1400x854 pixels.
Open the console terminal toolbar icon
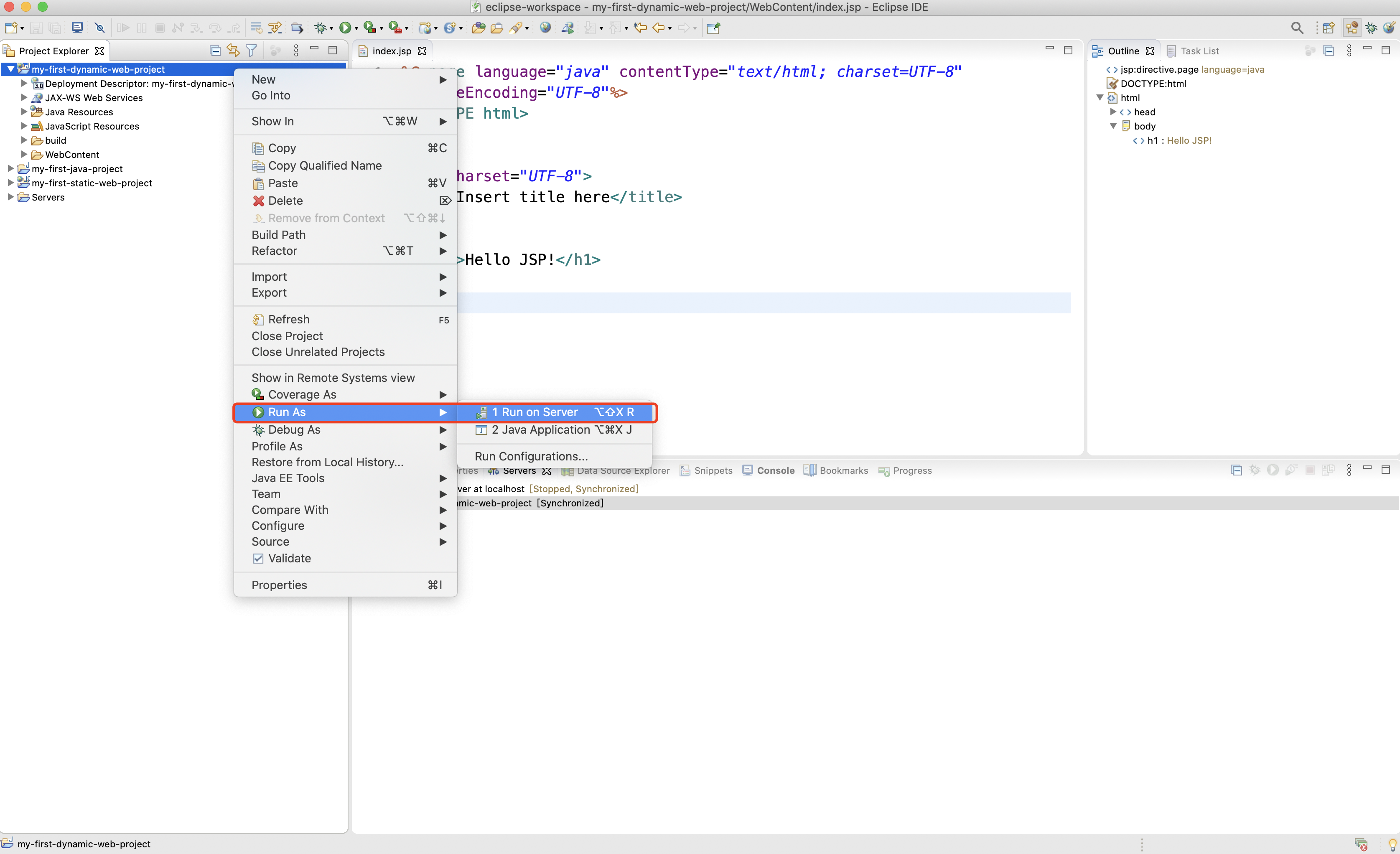point(77,27)
